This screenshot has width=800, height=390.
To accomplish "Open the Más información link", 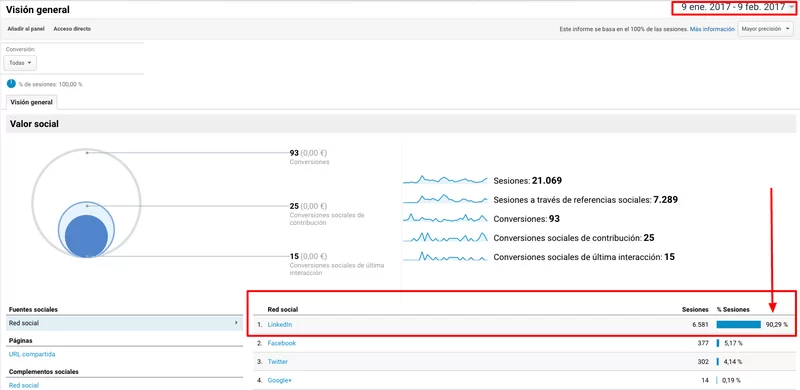I will pos(712,29).
